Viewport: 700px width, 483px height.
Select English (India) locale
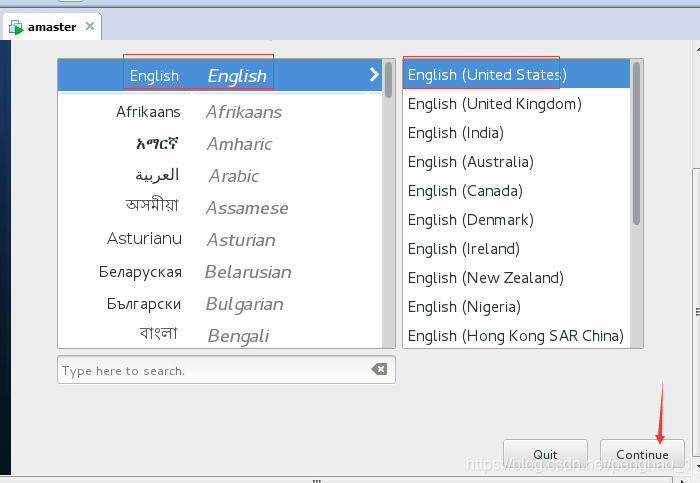click(x=516, y=133)
